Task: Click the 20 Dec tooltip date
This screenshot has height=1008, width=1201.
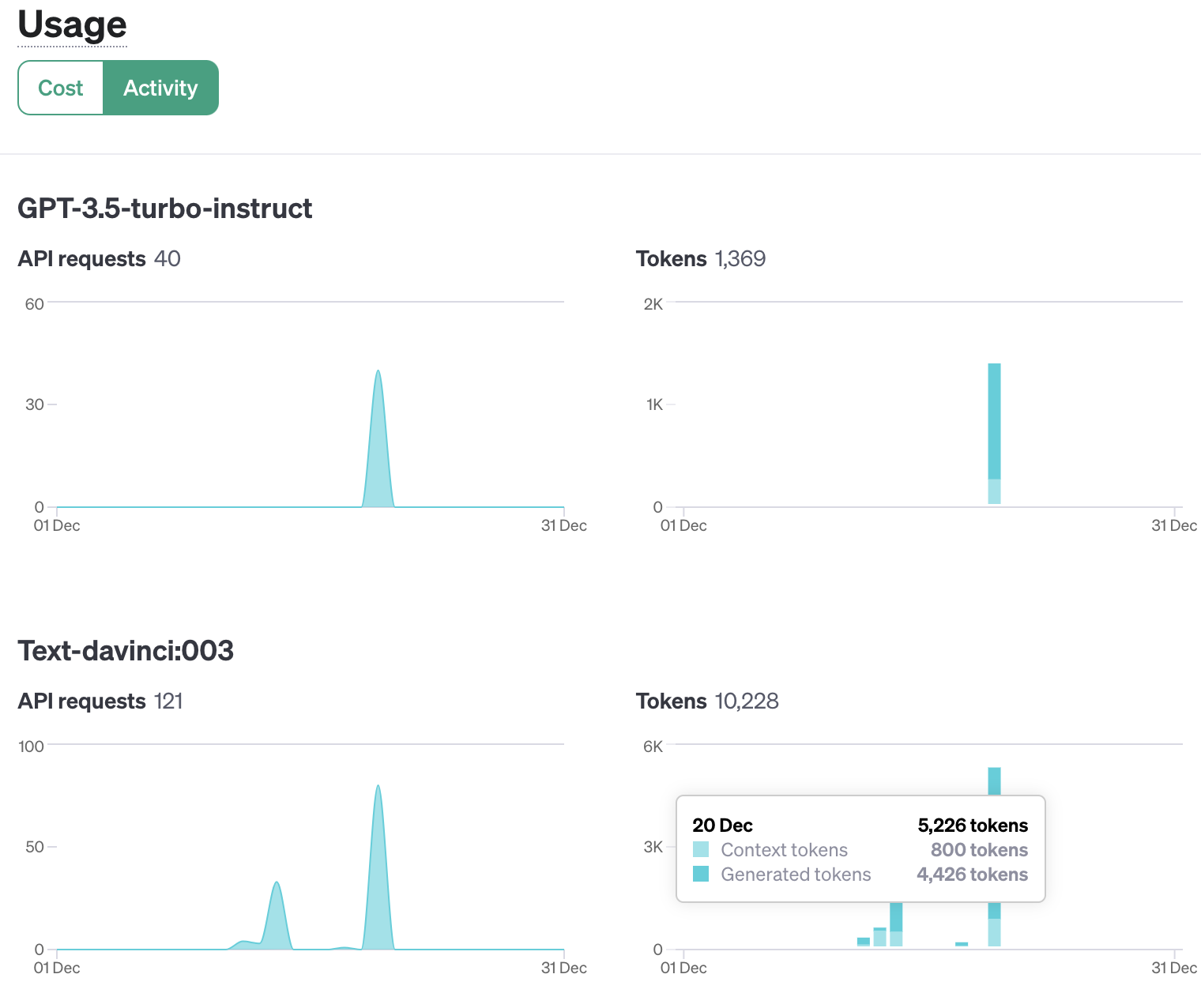Action: point(722,826)
